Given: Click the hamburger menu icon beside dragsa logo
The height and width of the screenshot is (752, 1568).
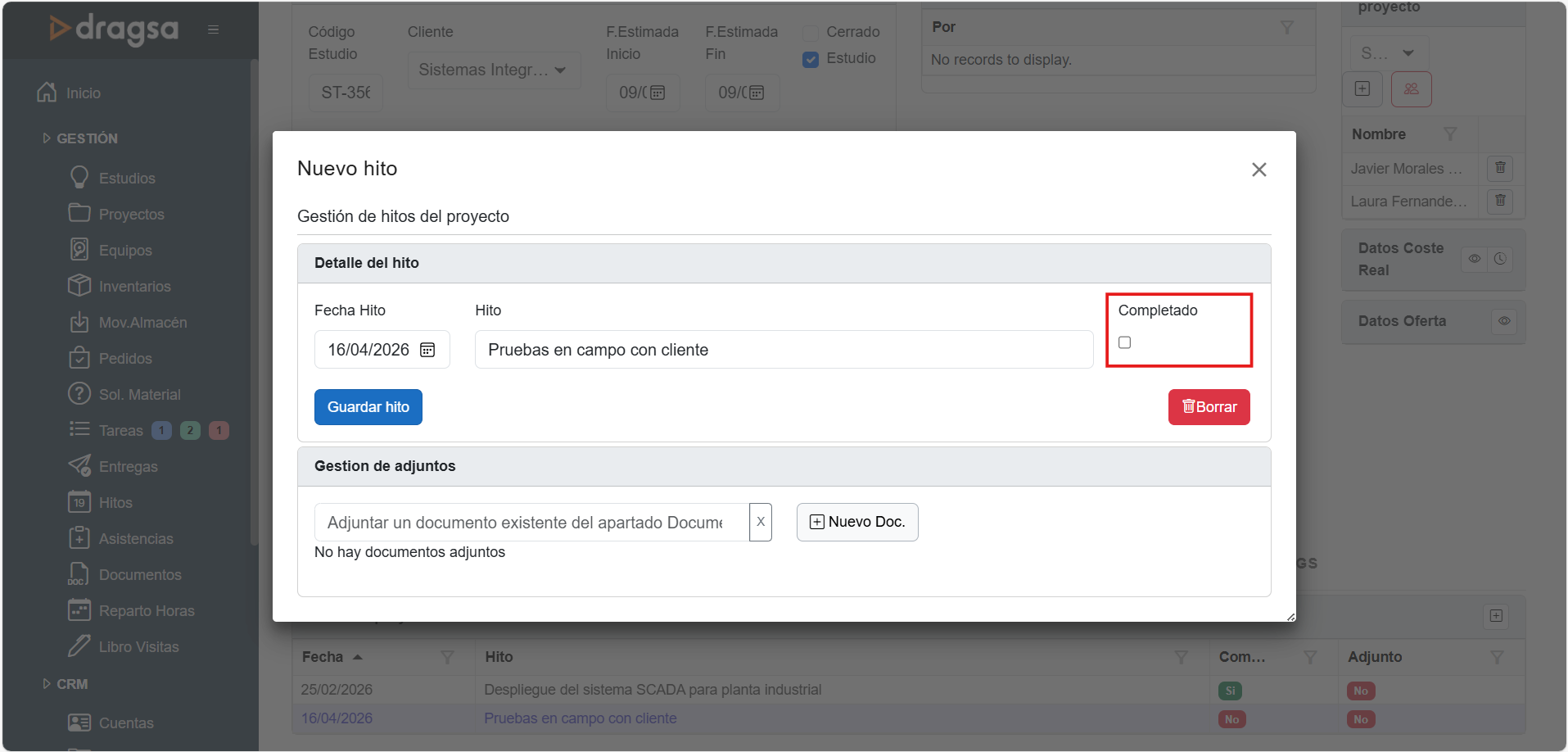Looking at the screenshot, I should pos(213,29).
